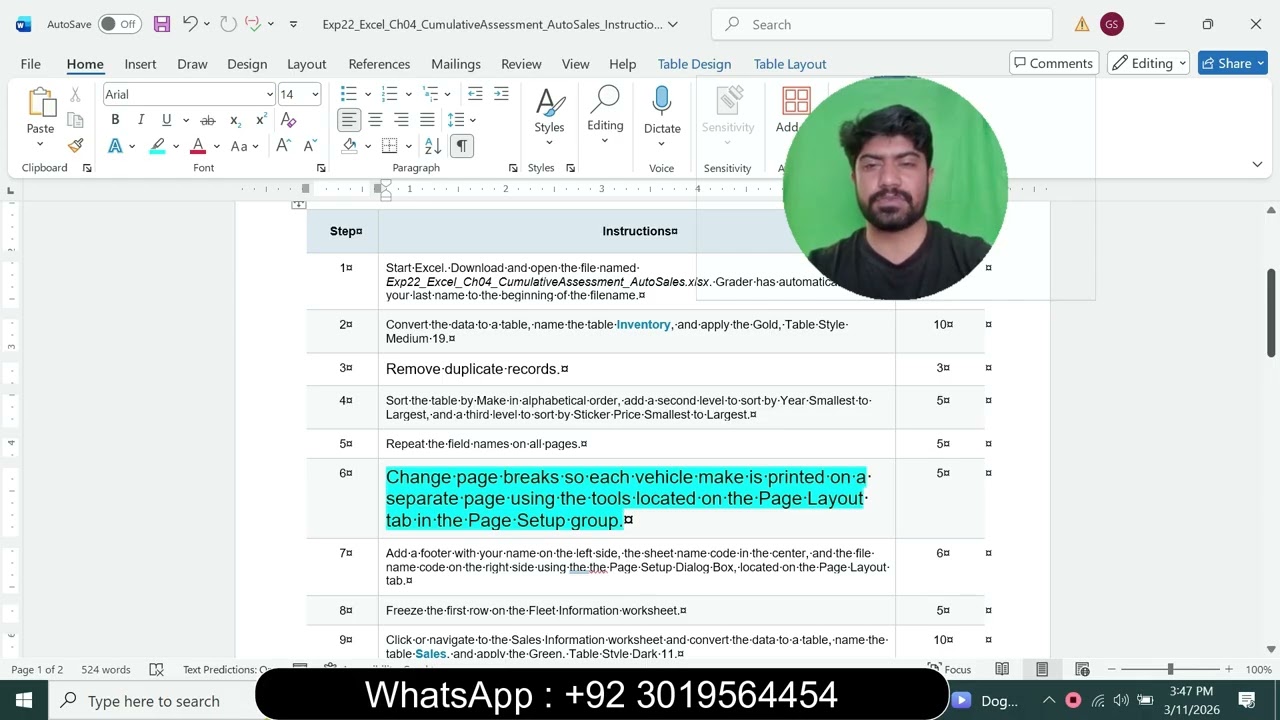Switch to Web Layout view
The height and width of the screenshot is (720, 1280).
point(1082,669)
